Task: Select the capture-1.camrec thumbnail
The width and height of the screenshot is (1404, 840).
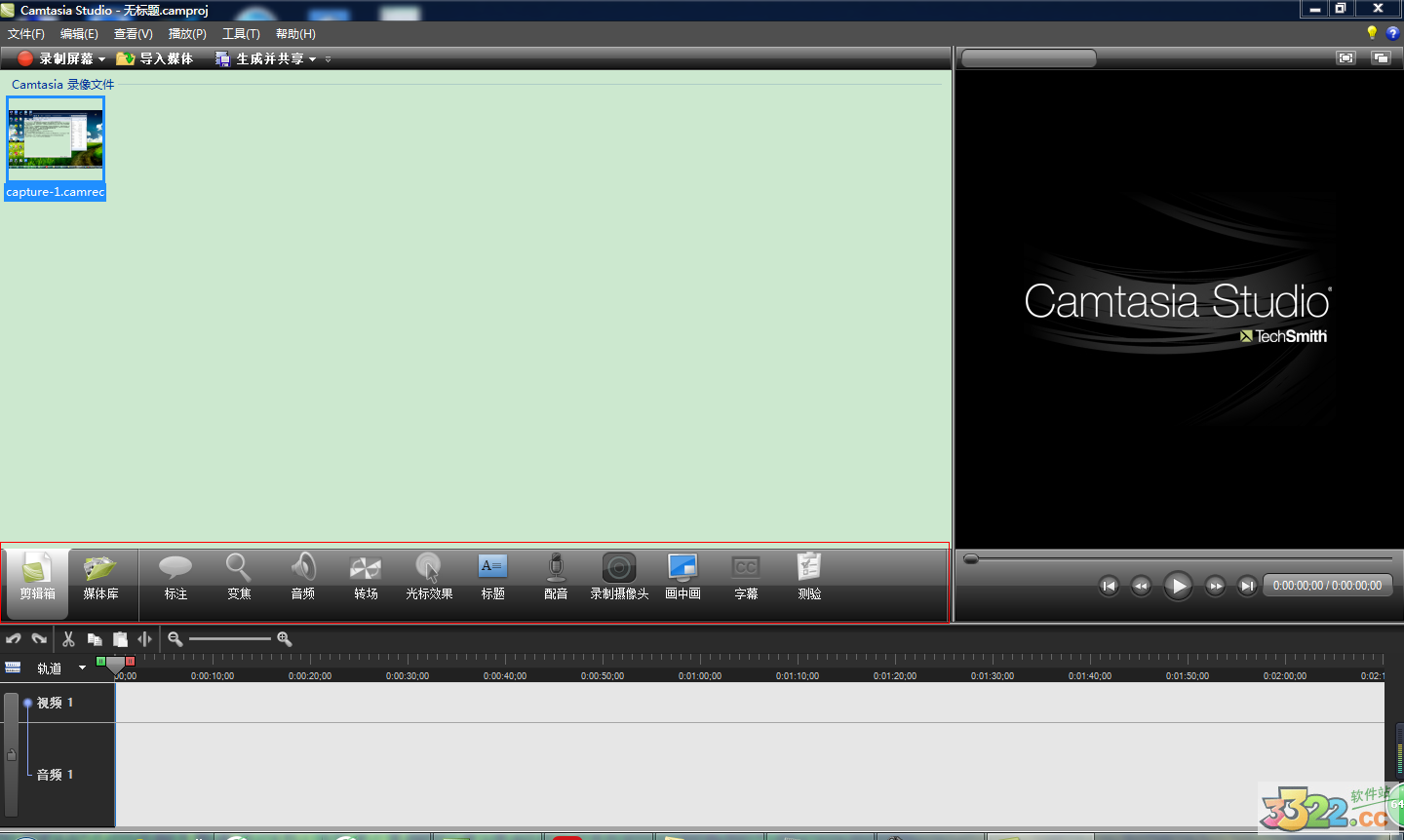Action: [56, 139]
